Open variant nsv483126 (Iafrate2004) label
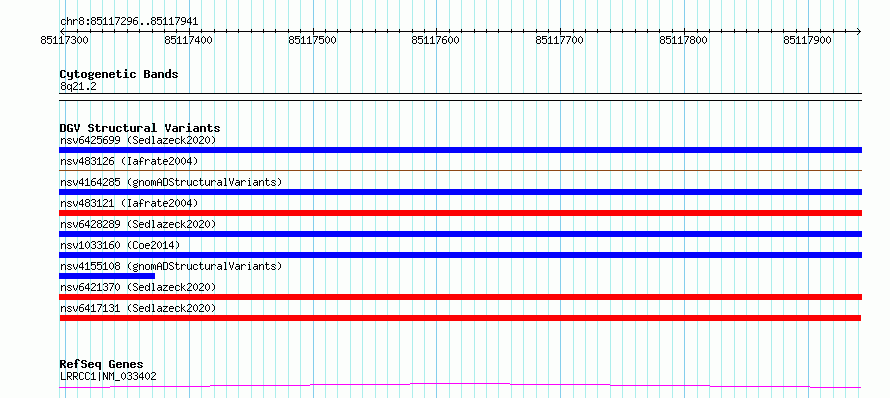This screenshot has width=890, height=398. click(129, 161)
